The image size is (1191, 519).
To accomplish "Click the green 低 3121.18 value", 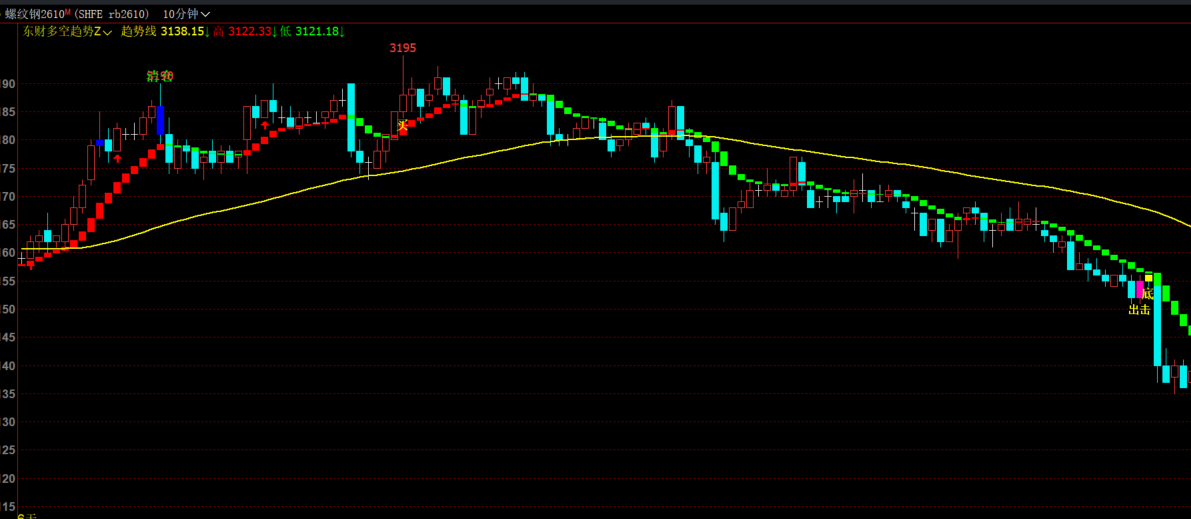I will coord(311,31).
